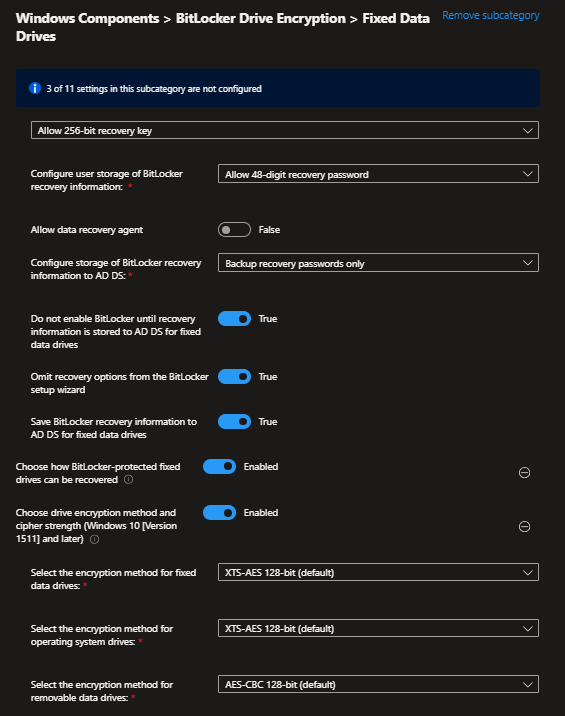Open Allow 48-digit recovery password dropdown
Viewport: 565px width, 716px height.
(x=378, y=174)
